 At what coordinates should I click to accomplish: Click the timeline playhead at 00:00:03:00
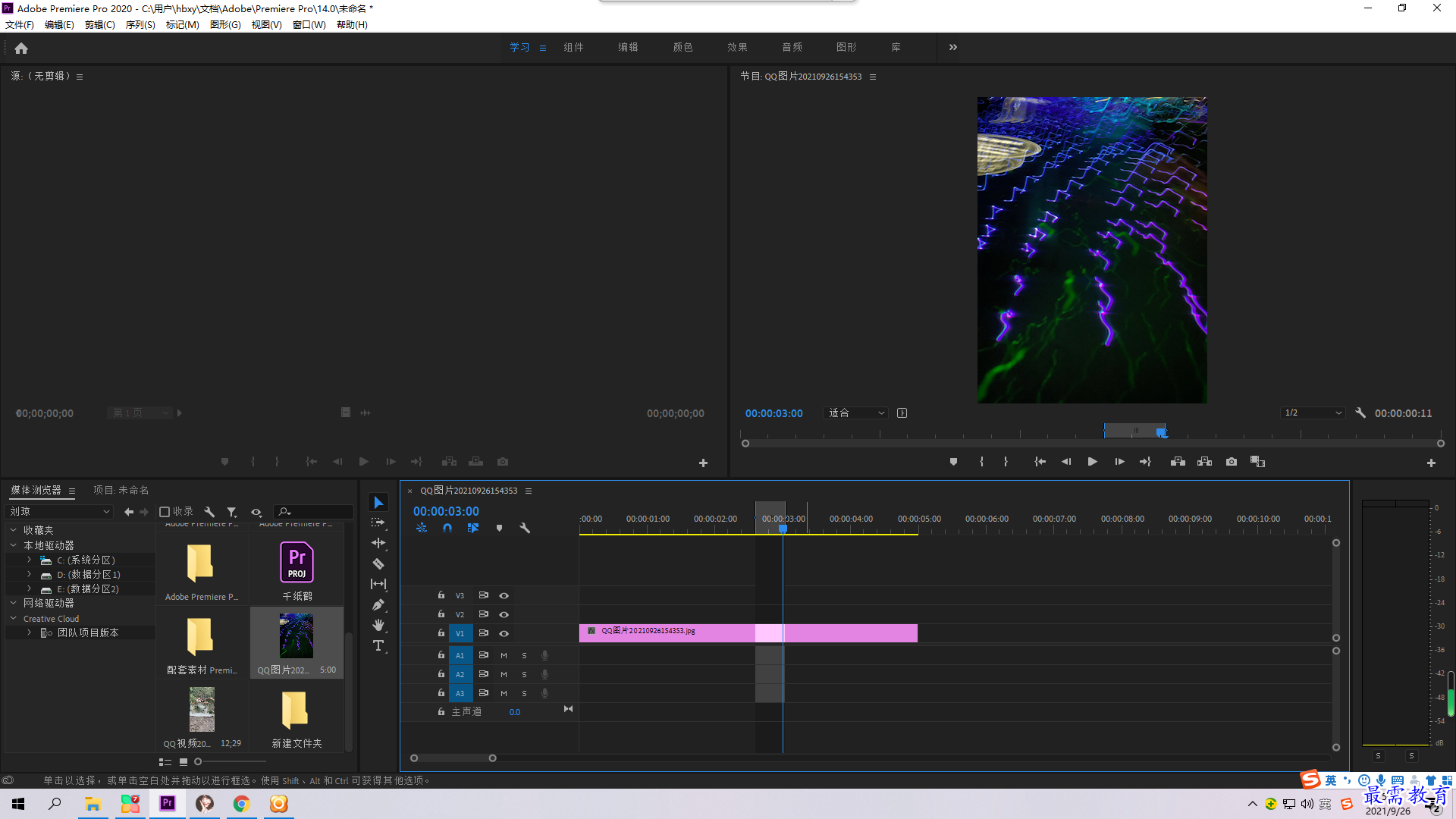pyautogui.click(x=783, y=528)
